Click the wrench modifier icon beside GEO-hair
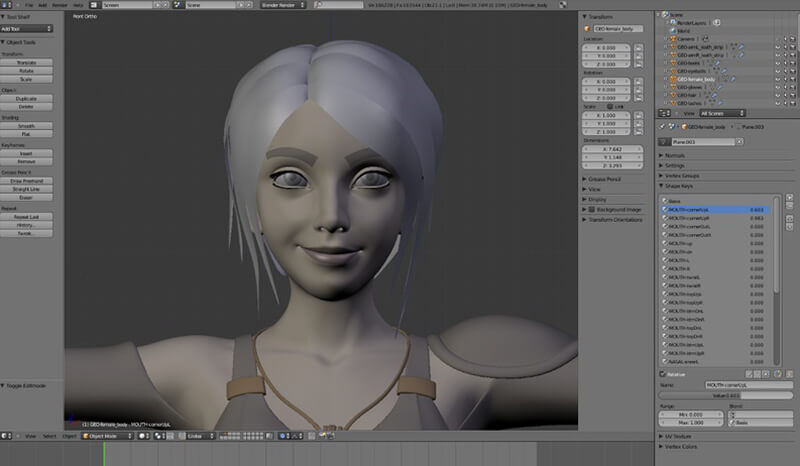 [x=714, y=95]
